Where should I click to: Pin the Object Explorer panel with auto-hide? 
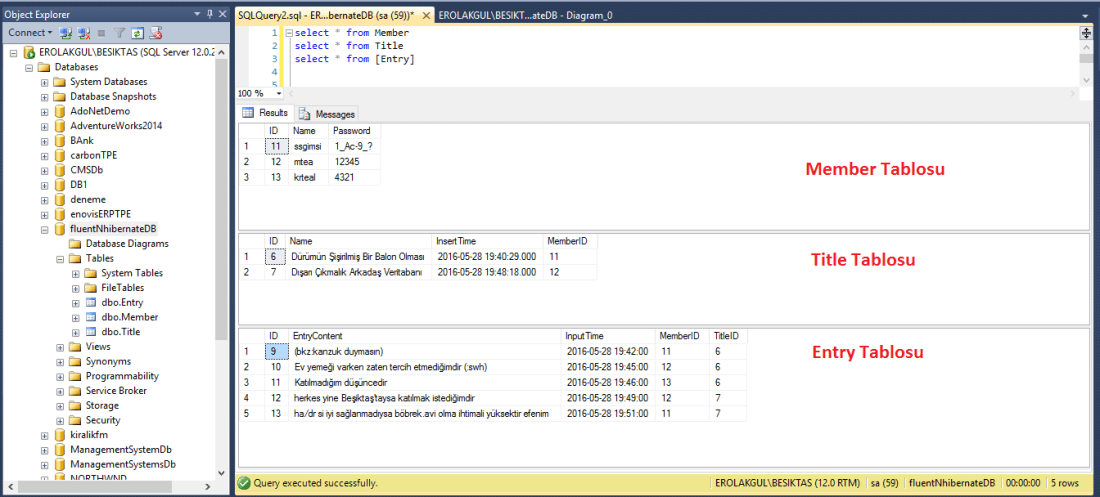(x=209, y=13)
